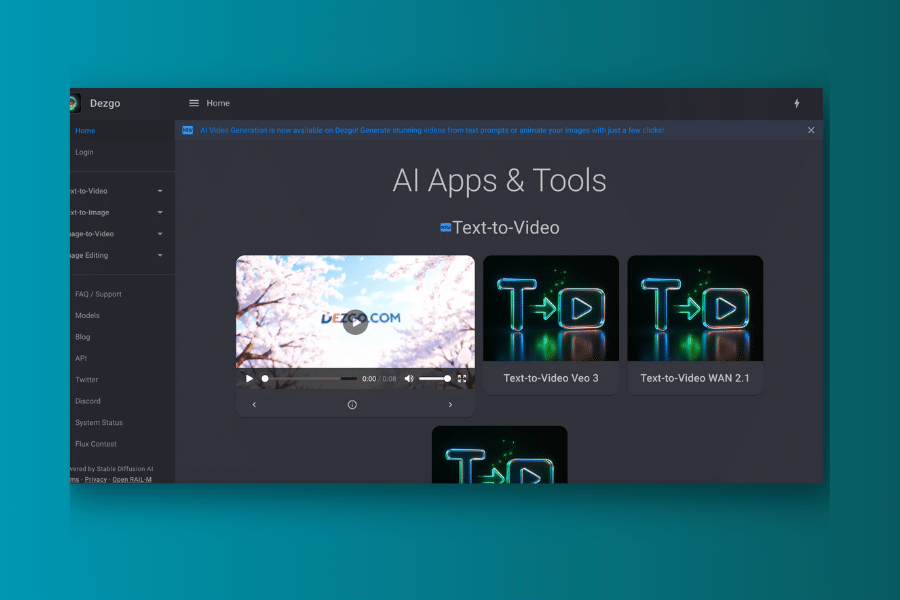Open System Status page

pyautogui.click(x=99, y=423)
